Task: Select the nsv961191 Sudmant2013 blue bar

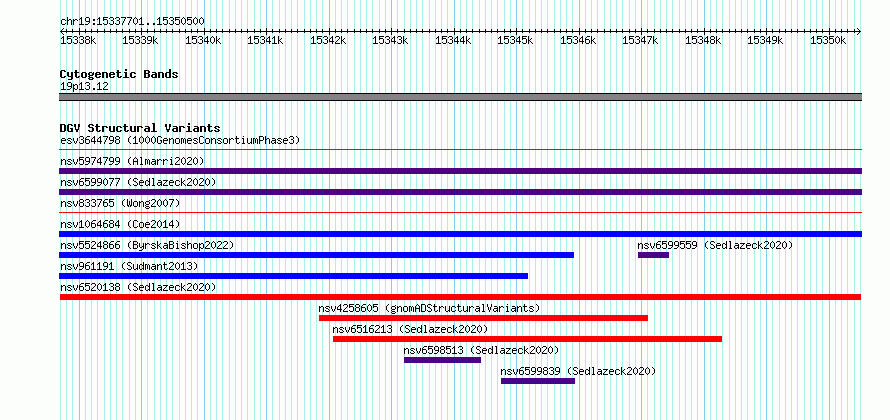Action: 293,276
